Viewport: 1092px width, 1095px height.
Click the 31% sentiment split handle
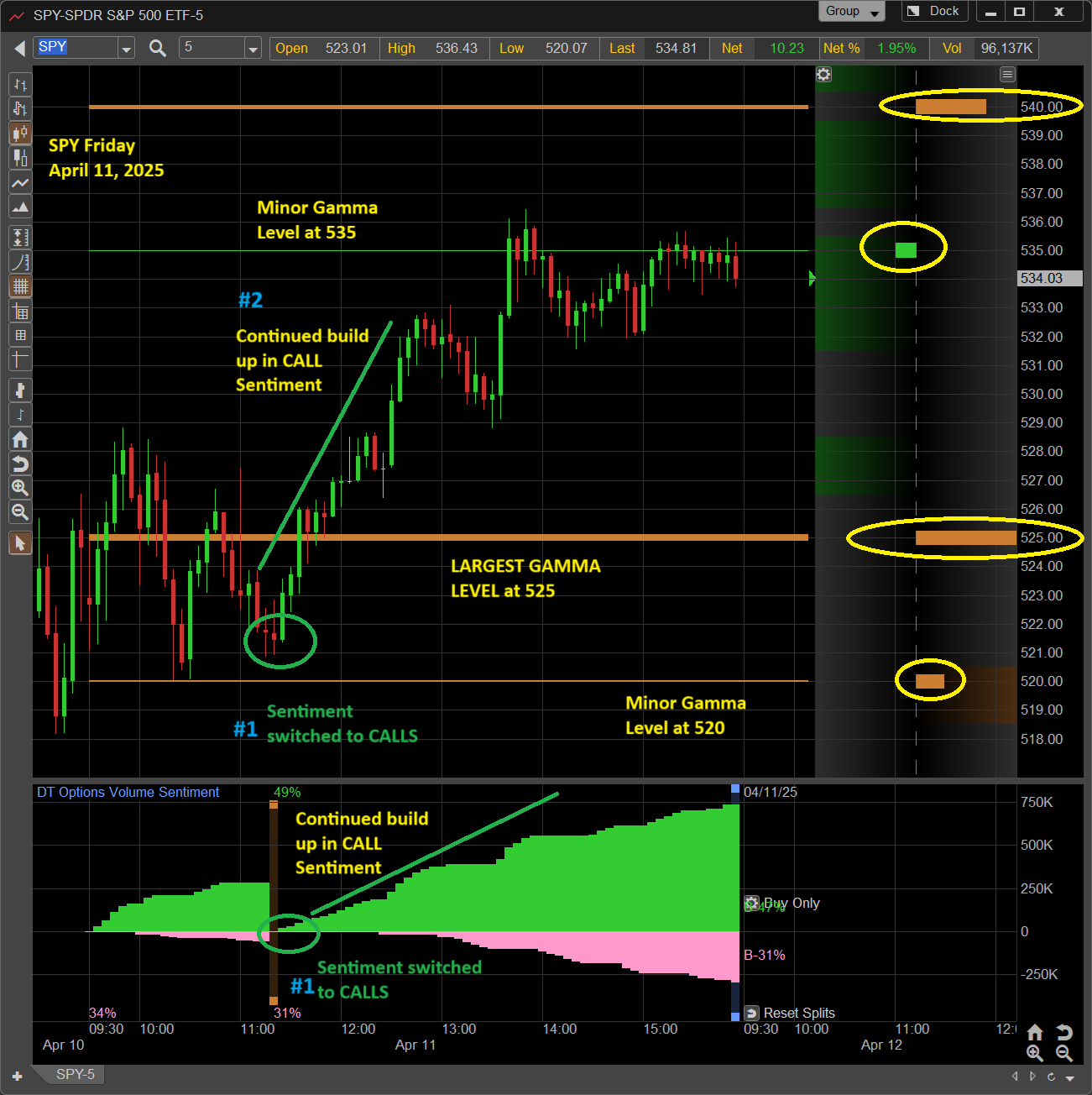273,1000
